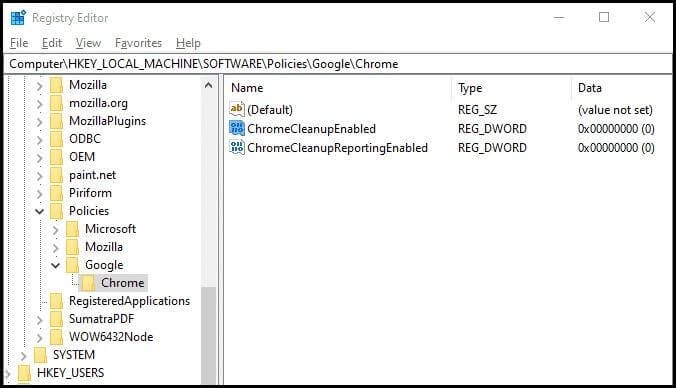This screenshot has height=388, width=676.
Task: Click the Microsoft folder icon under Policies
Action: (x=72, y=229)
